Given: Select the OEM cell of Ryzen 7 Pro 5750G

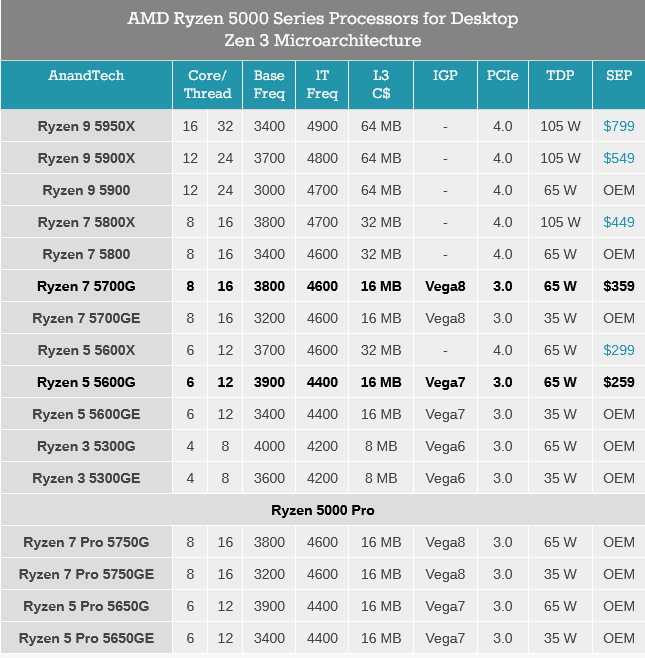Looking at the screenshot, I should [619, 542].
